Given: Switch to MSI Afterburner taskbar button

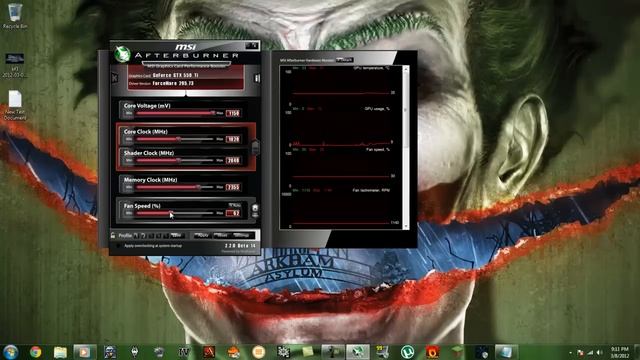Looking at the screenshot, I should click(x=358, y=352).
